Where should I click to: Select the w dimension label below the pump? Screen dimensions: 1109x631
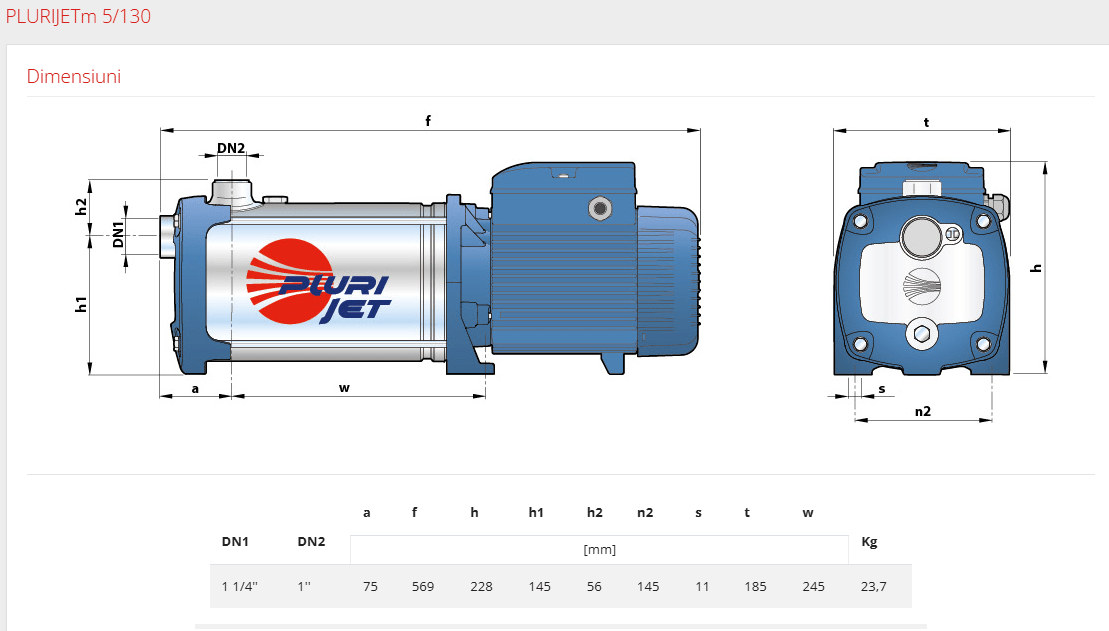(344, 387)
